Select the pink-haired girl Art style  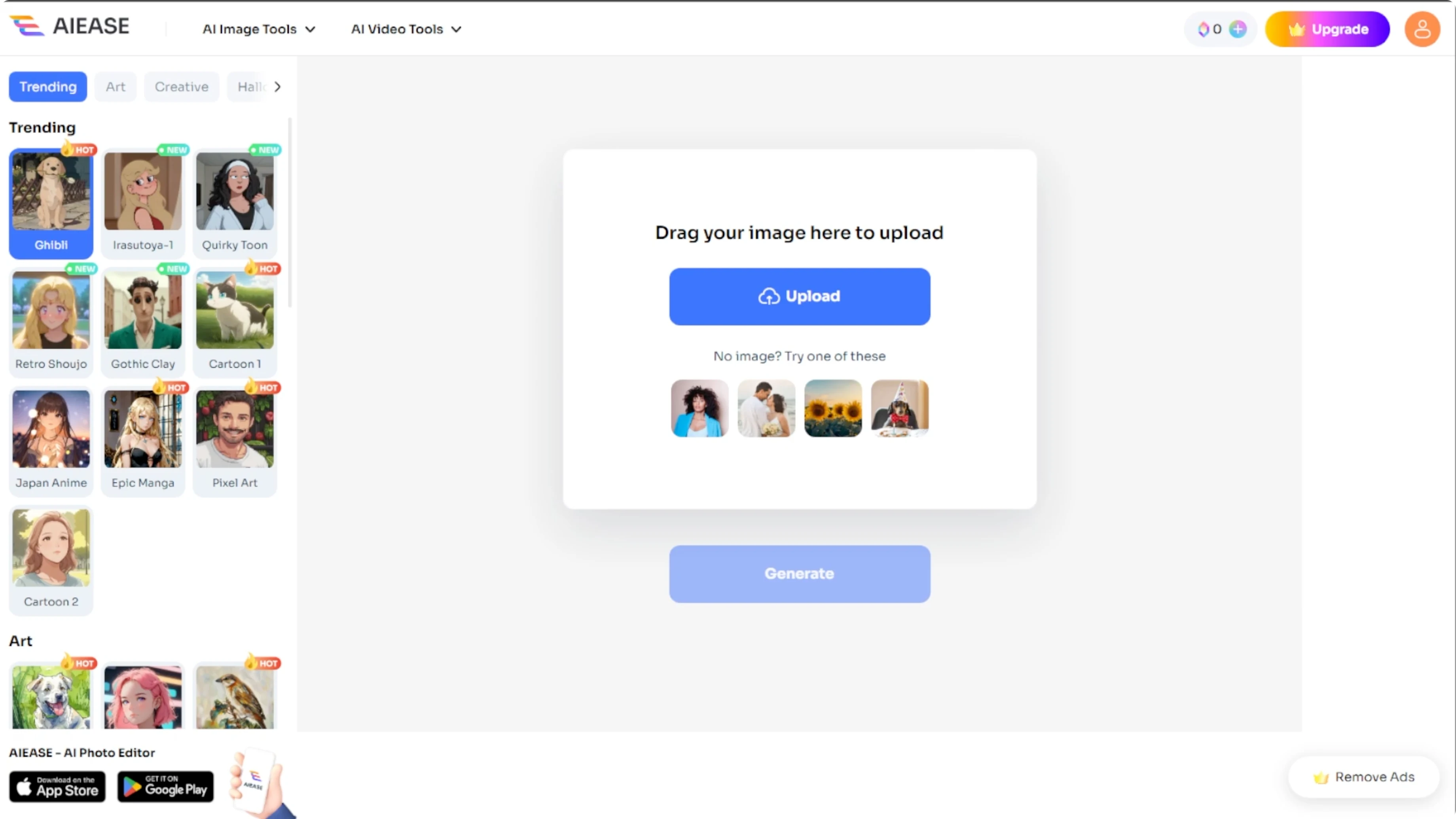[x=143, y=696]
